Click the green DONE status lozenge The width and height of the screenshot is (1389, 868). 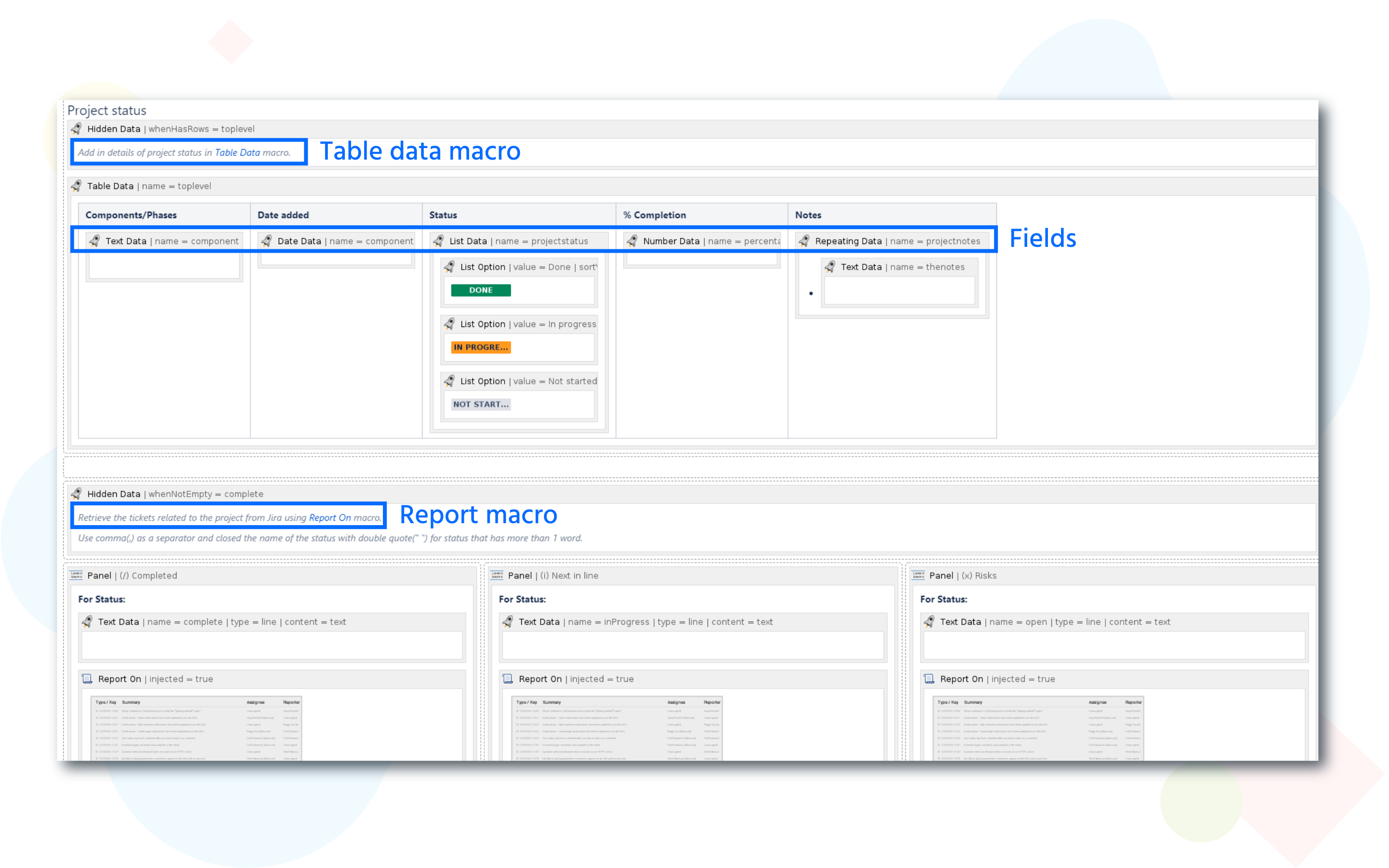pos(480,290)
